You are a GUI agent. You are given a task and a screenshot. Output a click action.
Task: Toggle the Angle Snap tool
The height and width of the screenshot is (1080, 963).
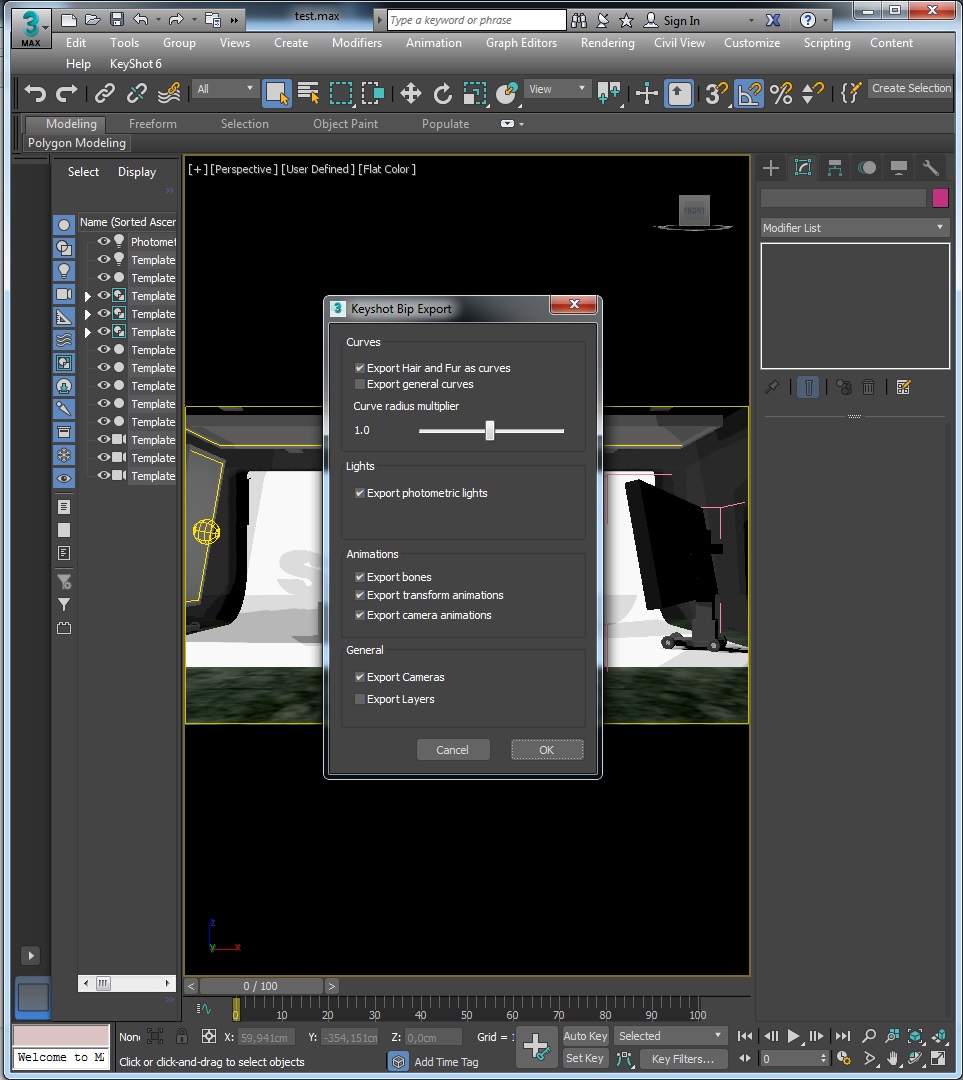coord(748,93)
